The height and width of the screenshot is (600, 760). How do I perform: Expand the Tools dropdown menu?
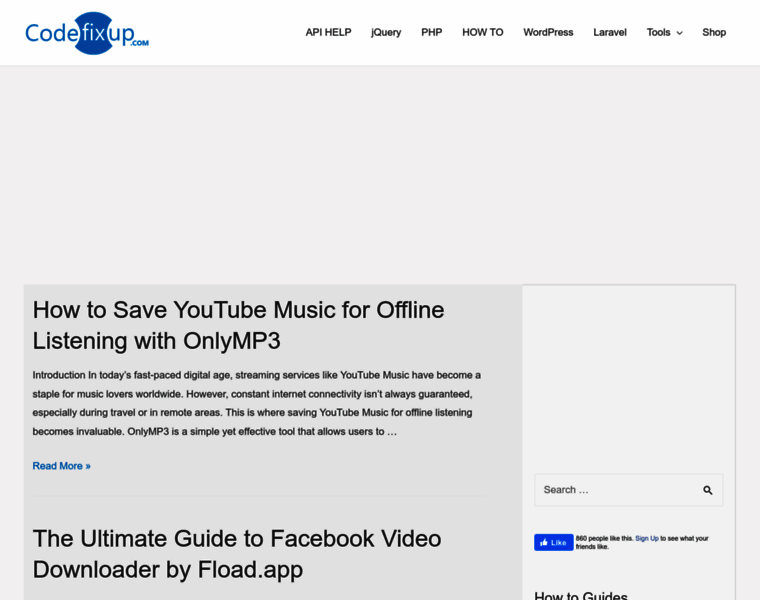664,32
